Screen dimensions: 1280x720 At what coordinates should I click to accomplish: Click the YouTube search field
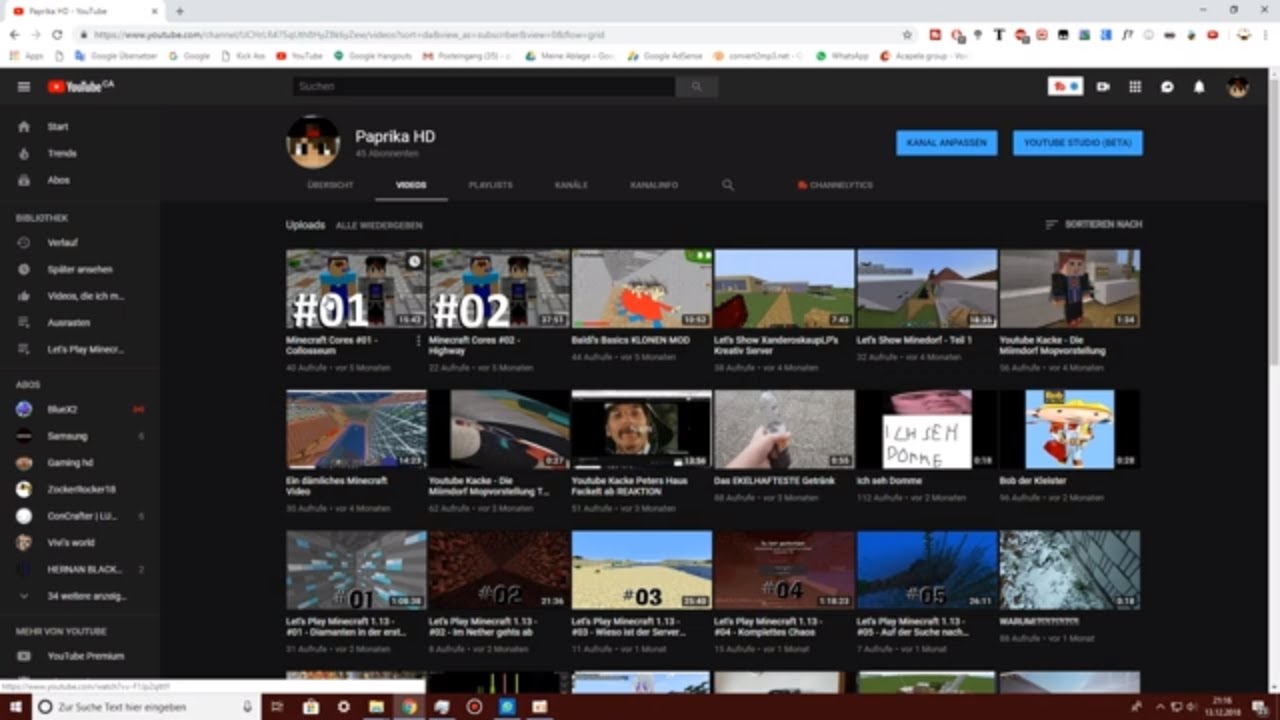point(484,87)
